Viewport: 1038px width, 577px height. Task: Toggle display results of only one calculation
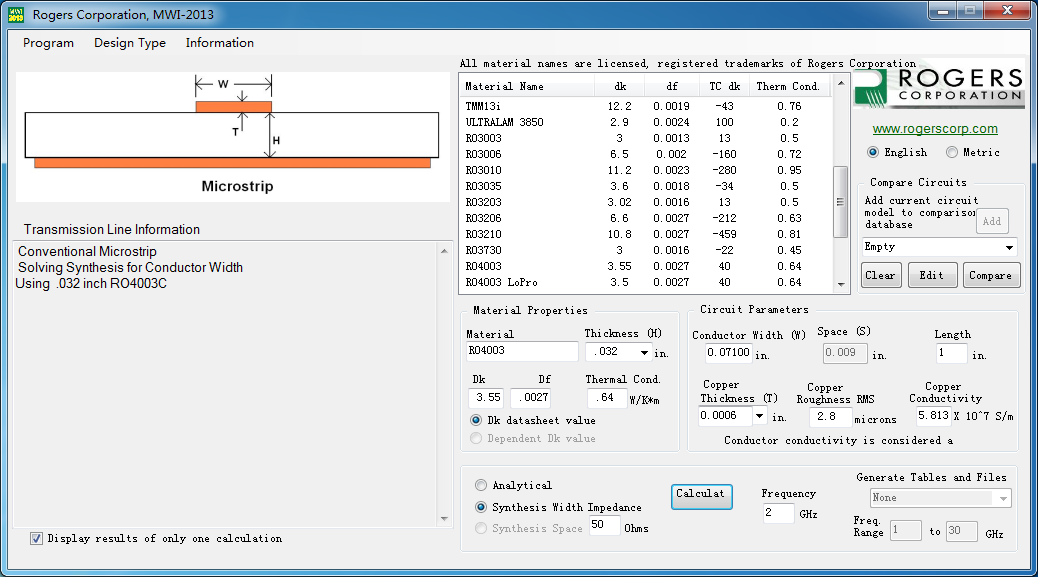point(36,539)
